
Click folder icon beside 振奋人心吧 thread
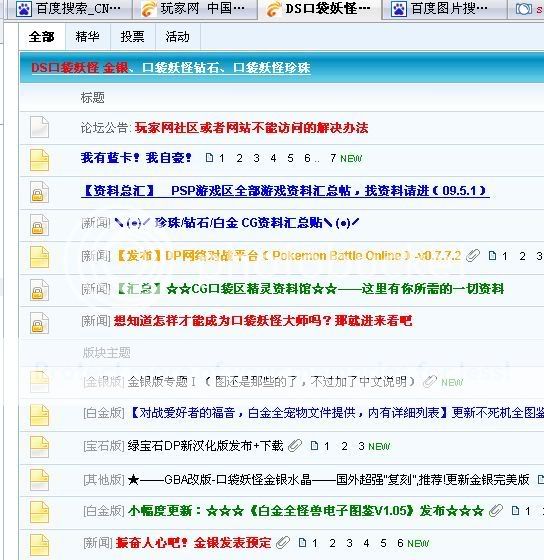click(39, 545)
